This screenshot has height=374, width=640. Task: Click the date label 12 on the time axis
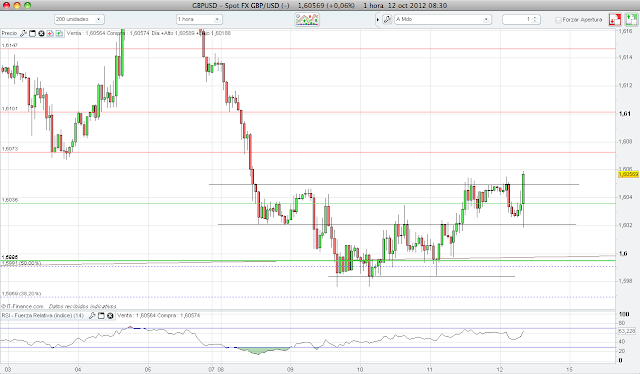500,370
